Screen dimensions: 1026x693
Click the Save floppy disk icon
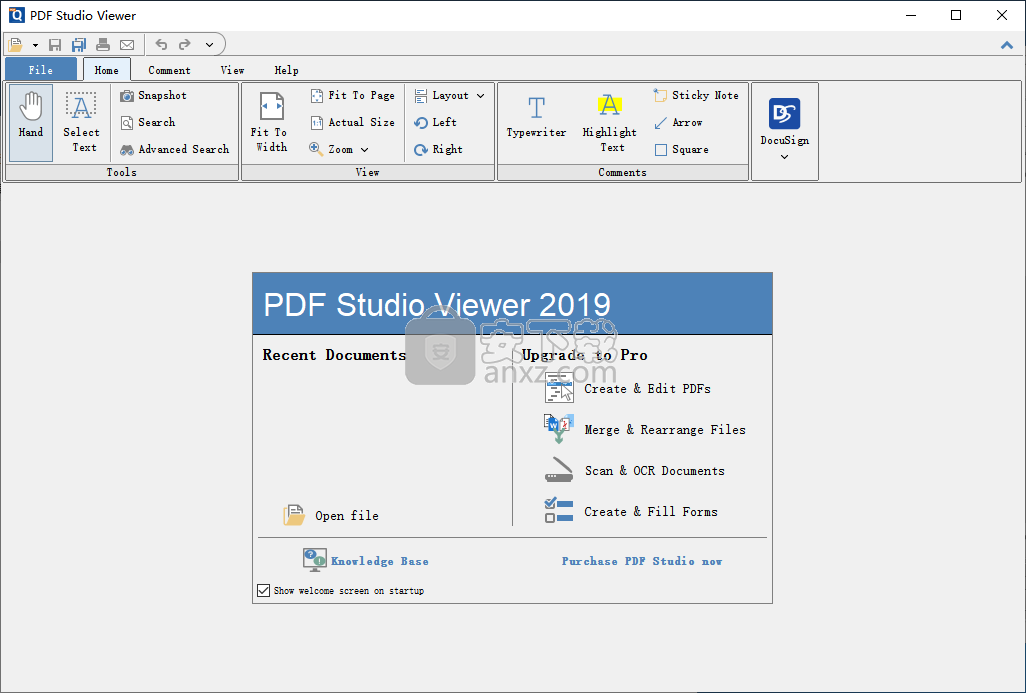55,44
